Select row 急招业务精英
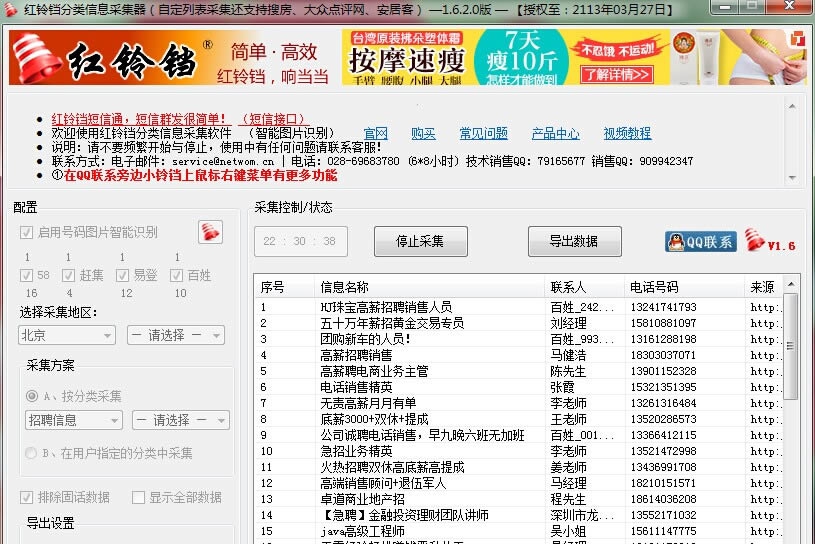 pyautogui.click(x=518, y=451)
